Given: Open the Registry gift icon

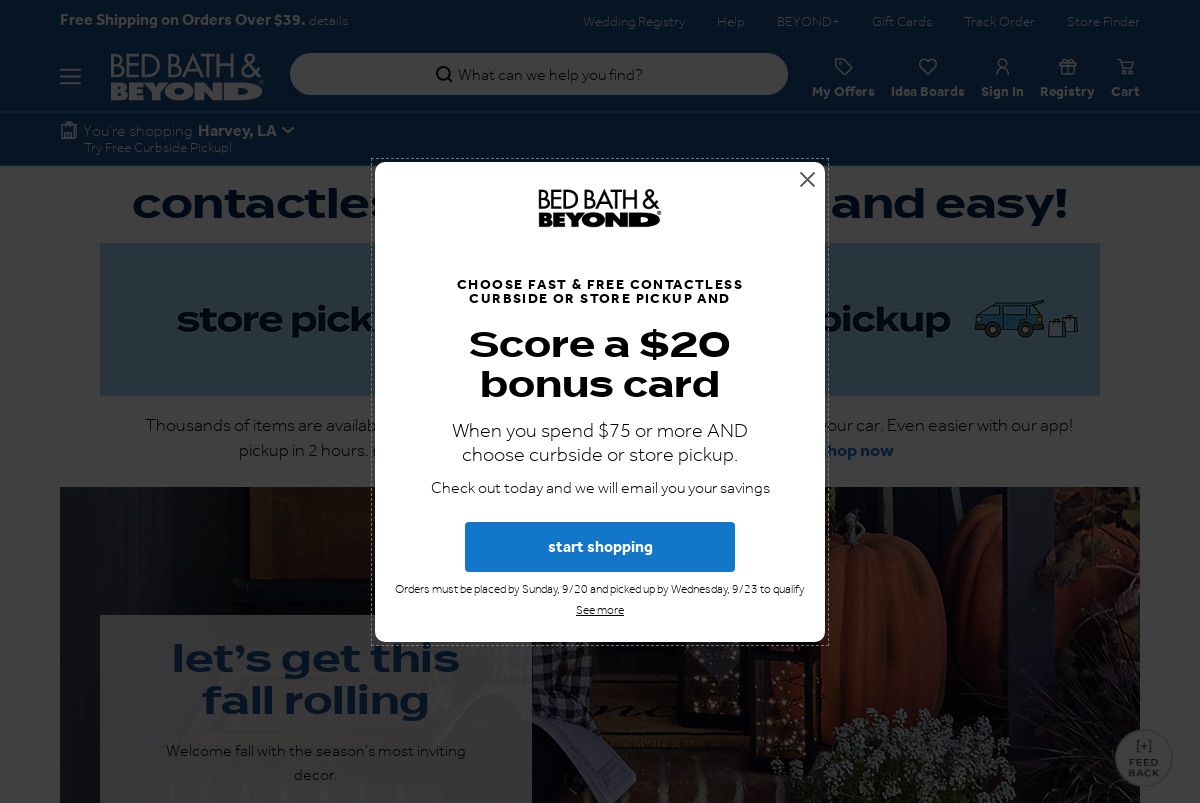Looking at the screenshot, I should (1067, 67).
